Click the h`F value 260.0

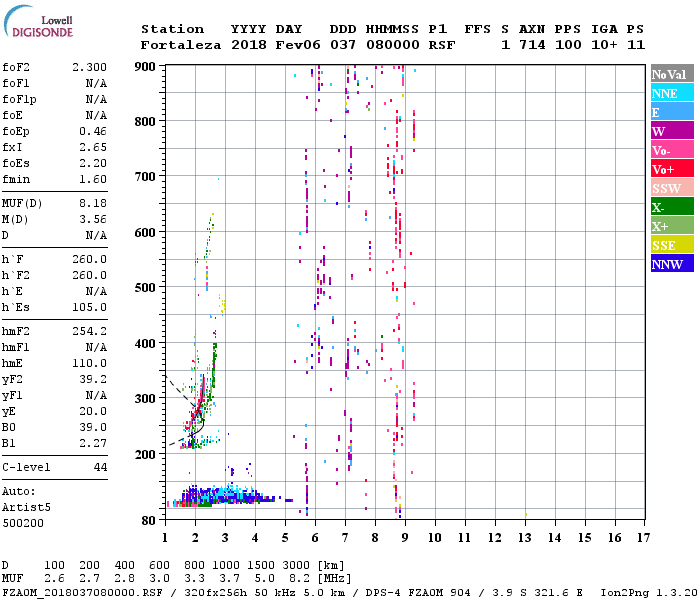pos(89,259)
